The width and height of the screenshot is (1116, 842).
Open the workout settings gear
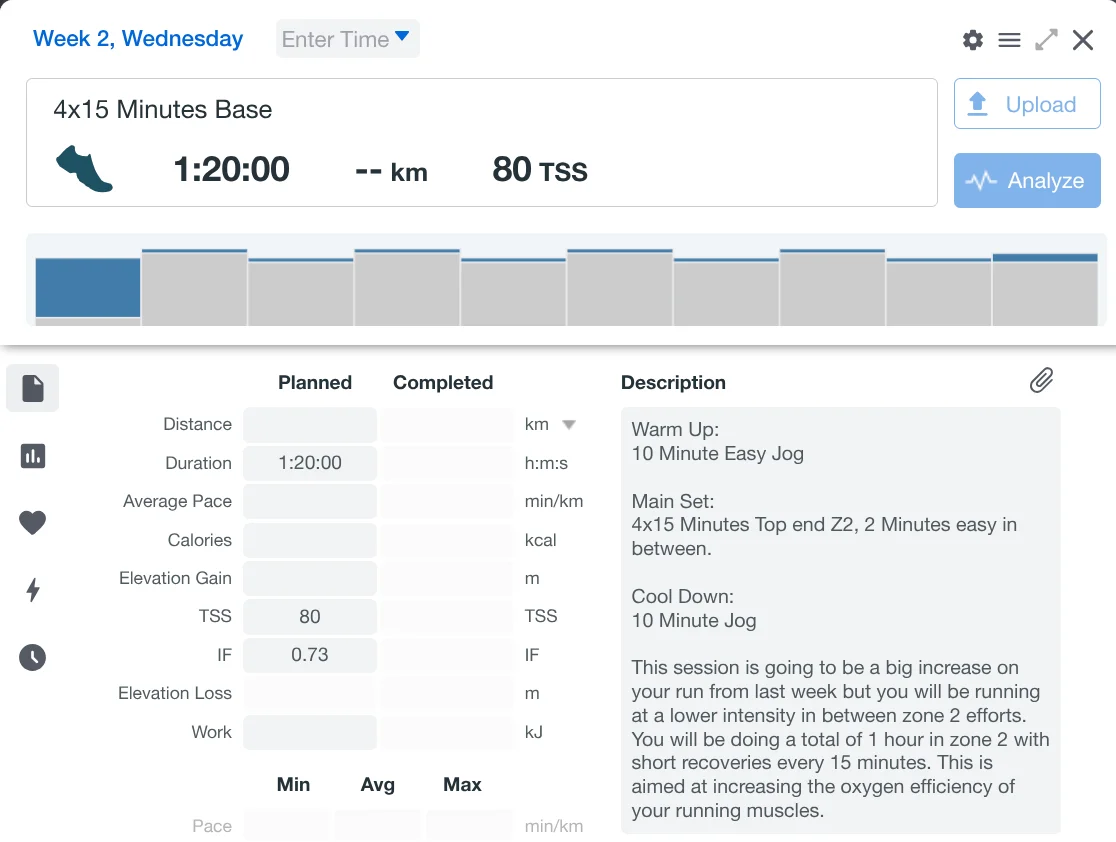point(972,40)
